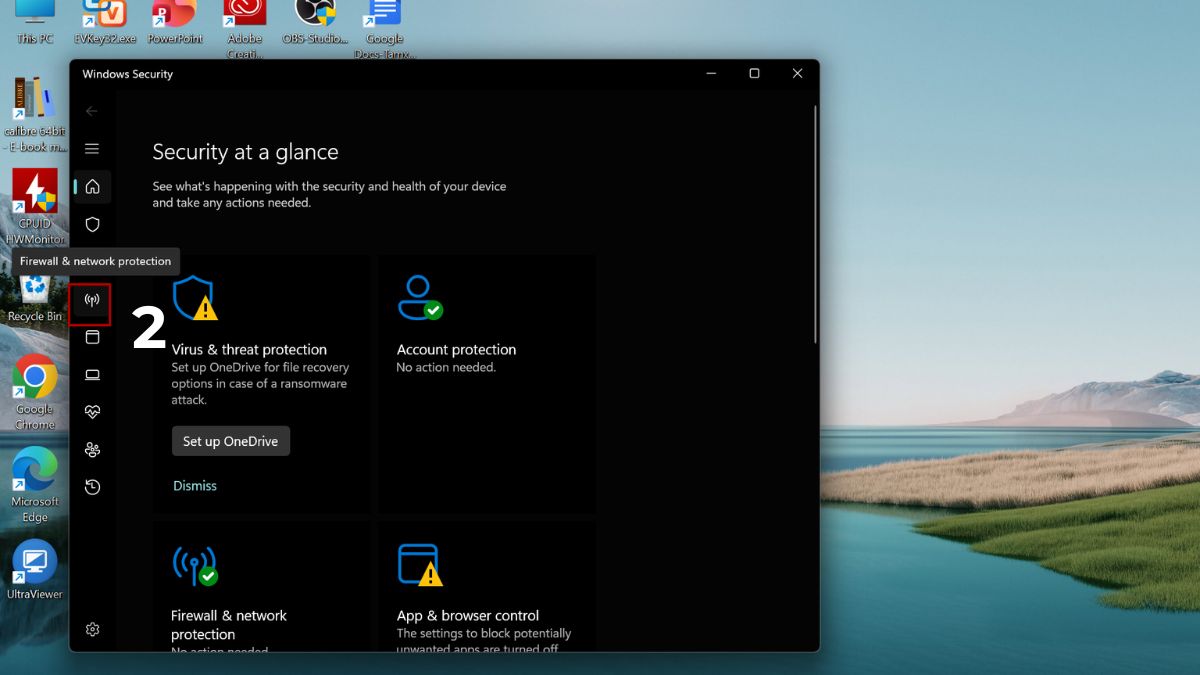Open Family options sidebar icon
This screenshot has width=1200, height=675.
click(x=92, y=450)
